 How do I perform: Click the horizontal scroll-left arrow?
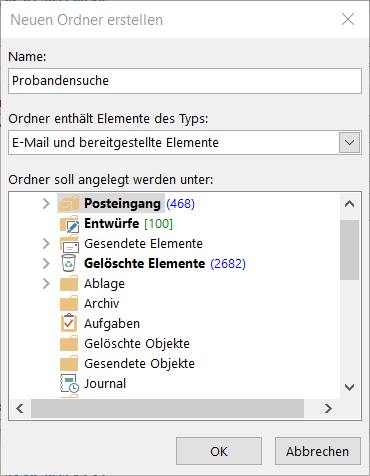[x=20, y=408]
